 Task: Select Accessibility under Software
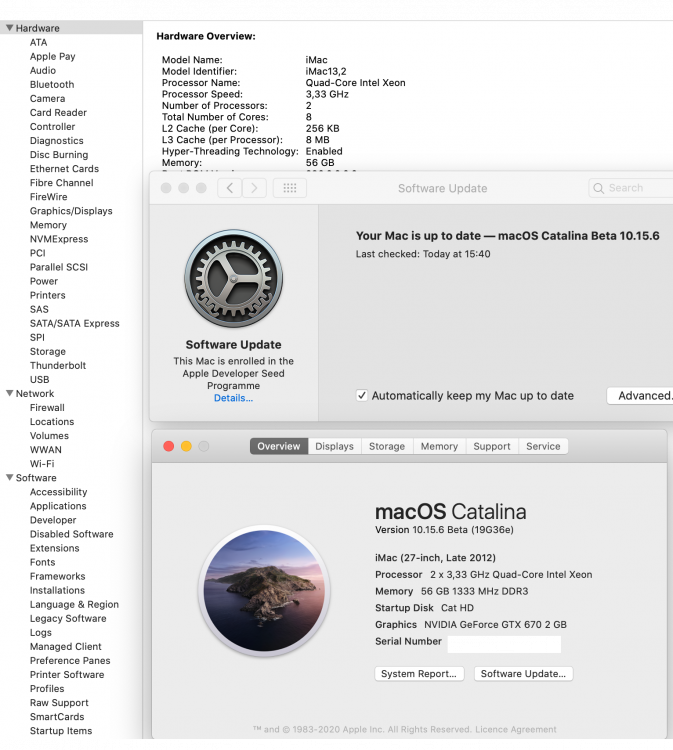tap(58, 492)
